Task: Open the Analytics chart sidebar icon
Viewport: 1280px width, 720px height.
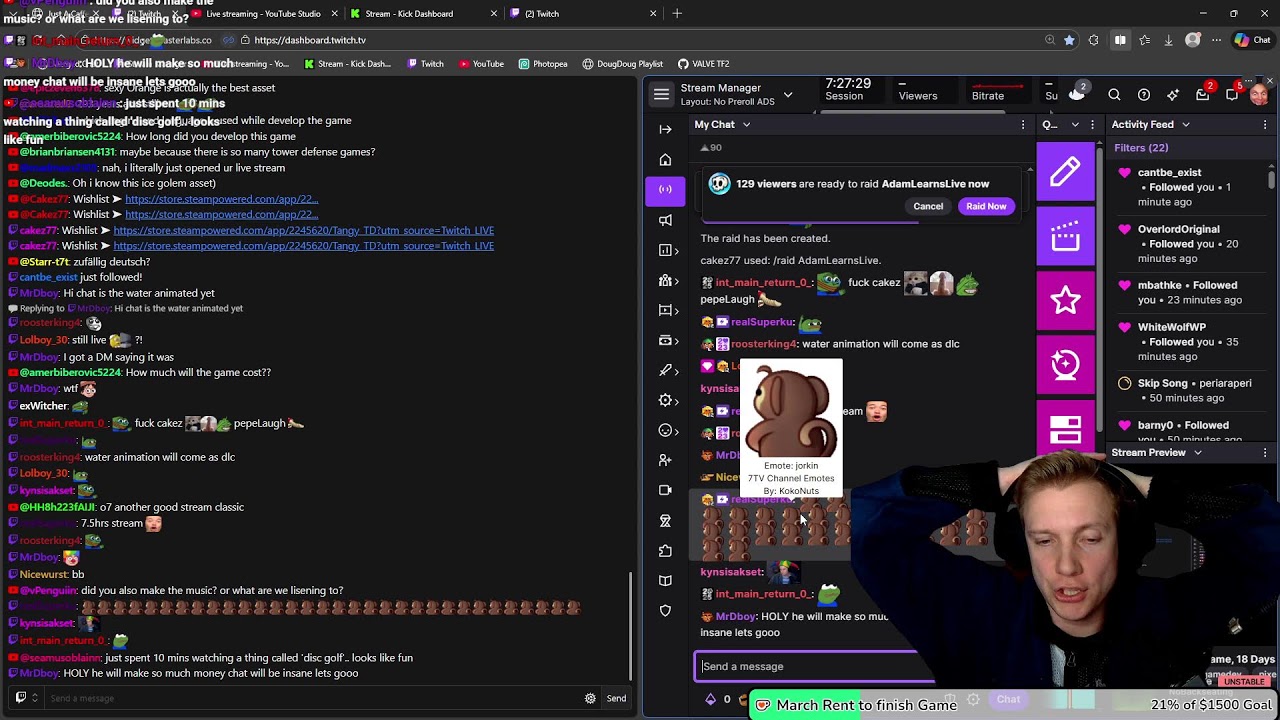Action: tap(669, 250)
